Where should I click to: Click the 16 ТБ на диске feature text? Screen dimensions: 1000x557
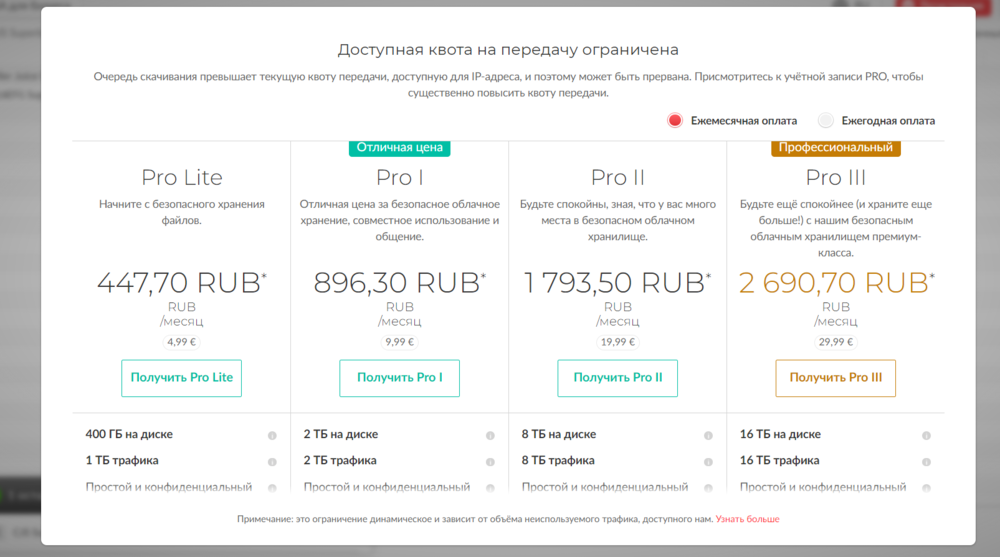[780, 434]
